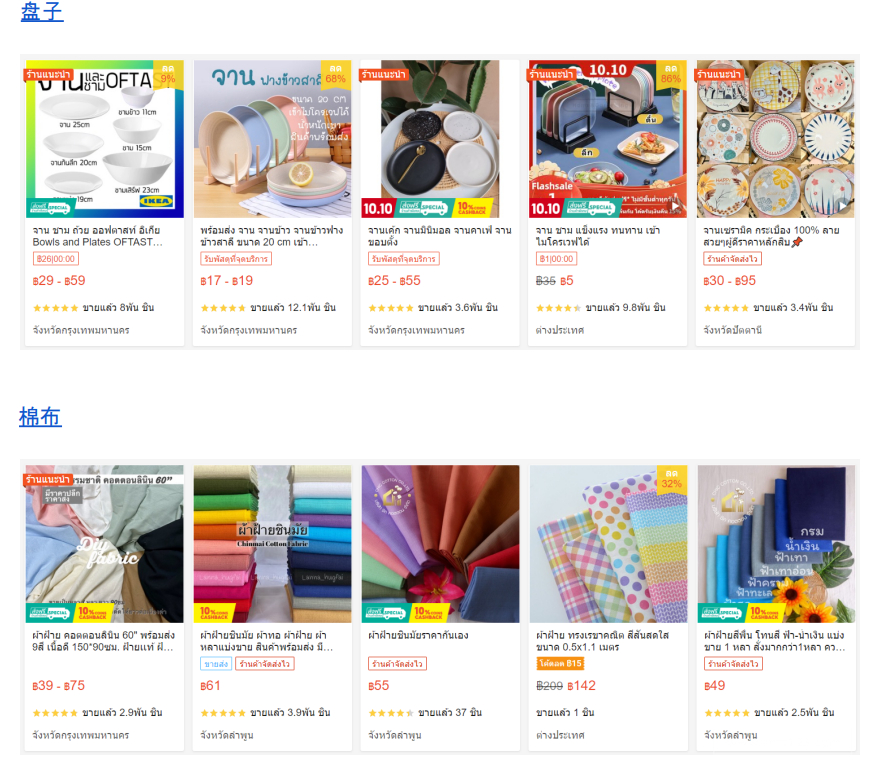Click the 86% discount badge on Flashsale plates
The height and width of the screenshot is (775, 873).
click(x=671, y=74)
